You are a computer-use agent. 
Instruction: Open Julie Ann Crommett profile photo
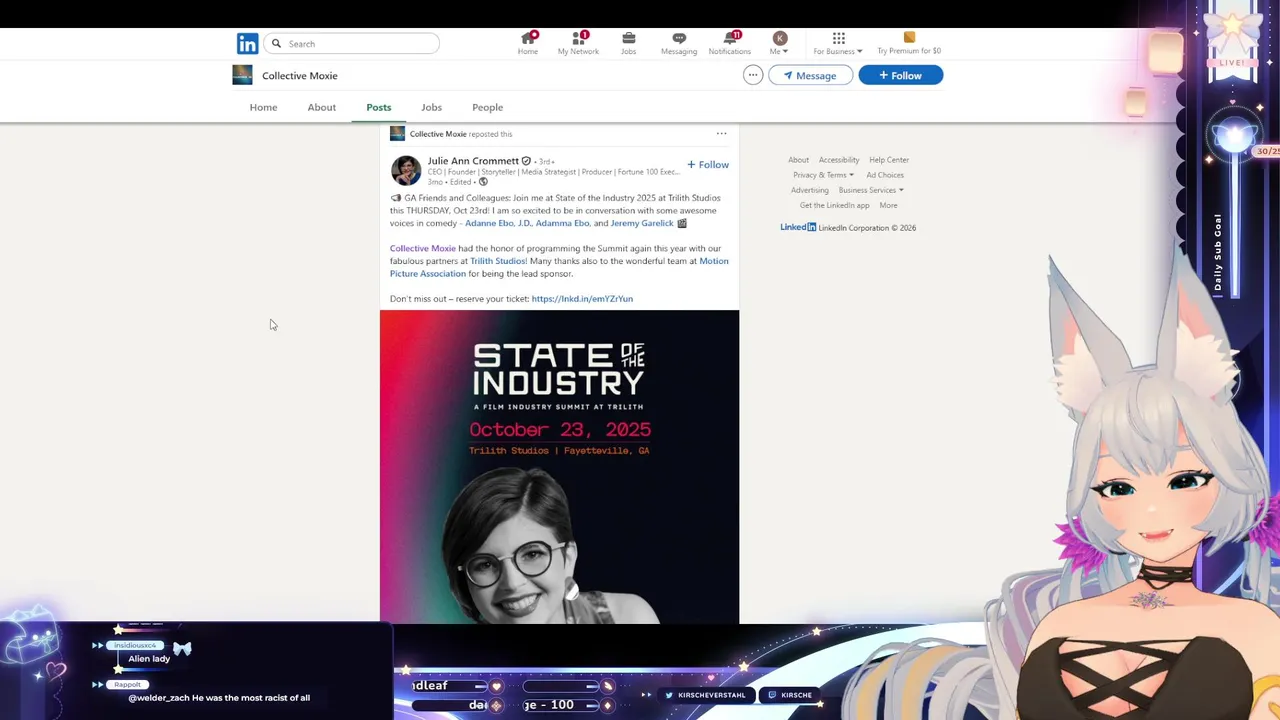point(406,170)
